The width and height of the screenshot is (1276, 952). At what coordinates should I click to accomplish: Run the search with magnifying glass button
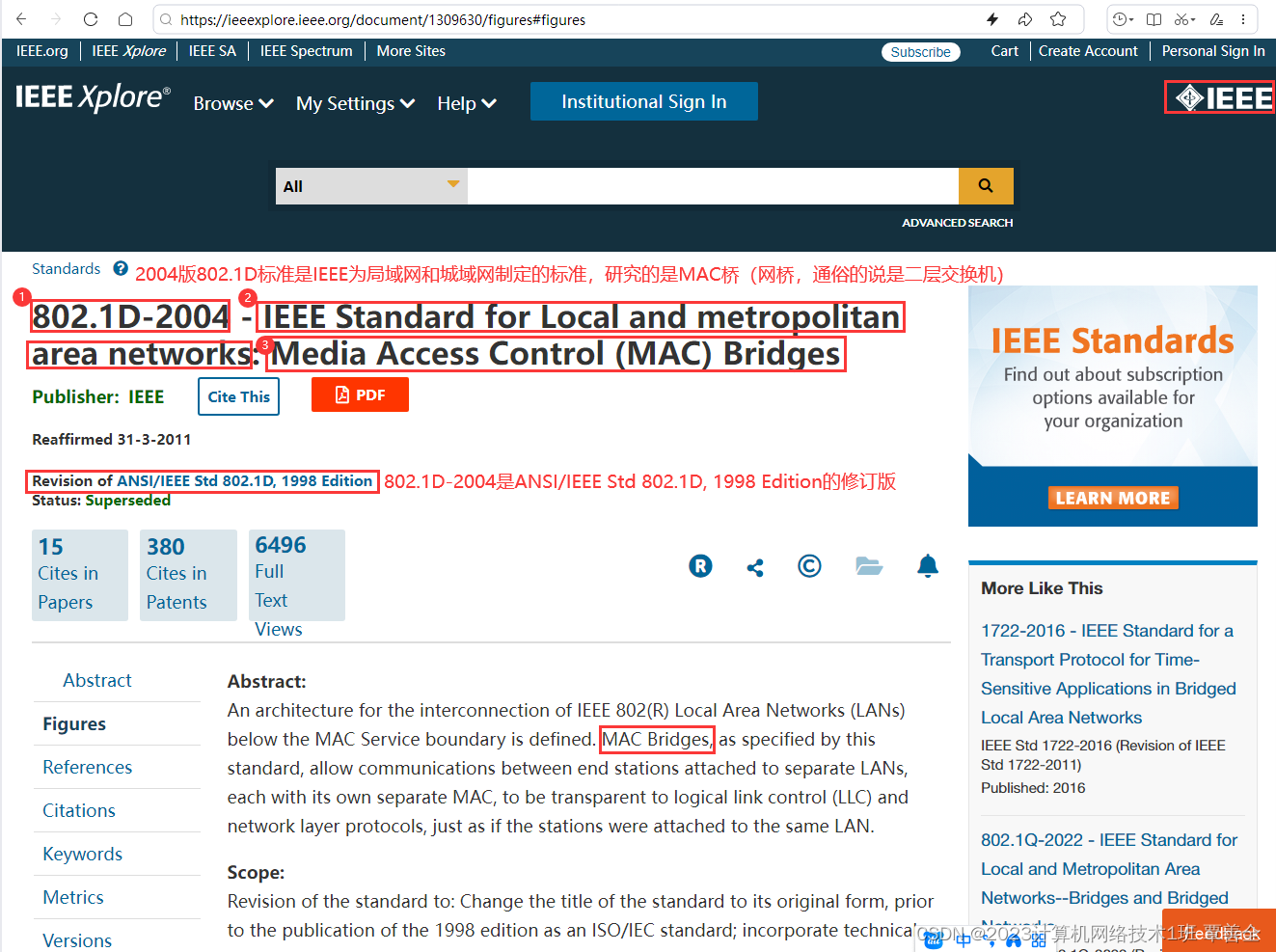coord(985,185)
